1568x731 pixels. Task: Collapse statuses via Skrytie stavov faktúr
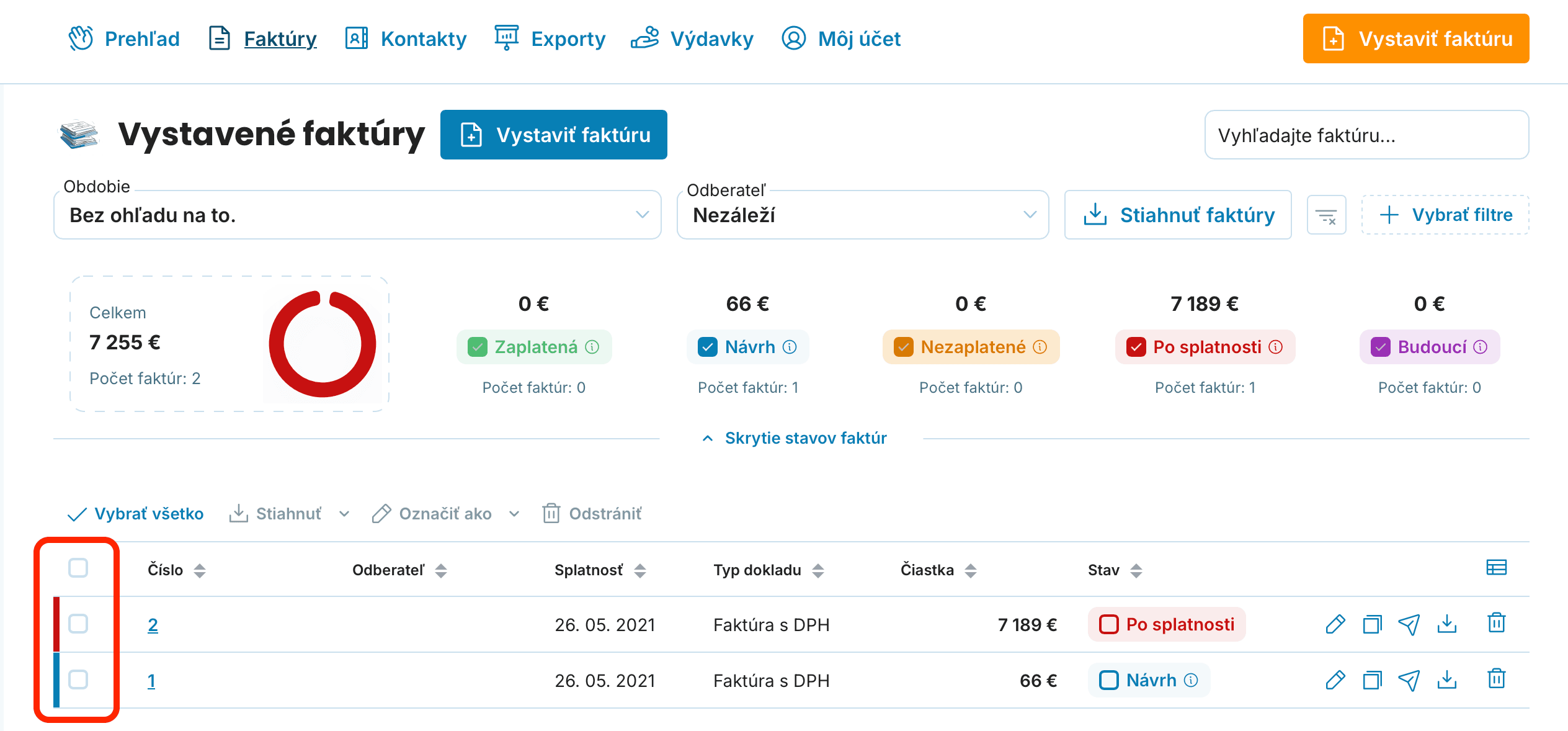794,438
